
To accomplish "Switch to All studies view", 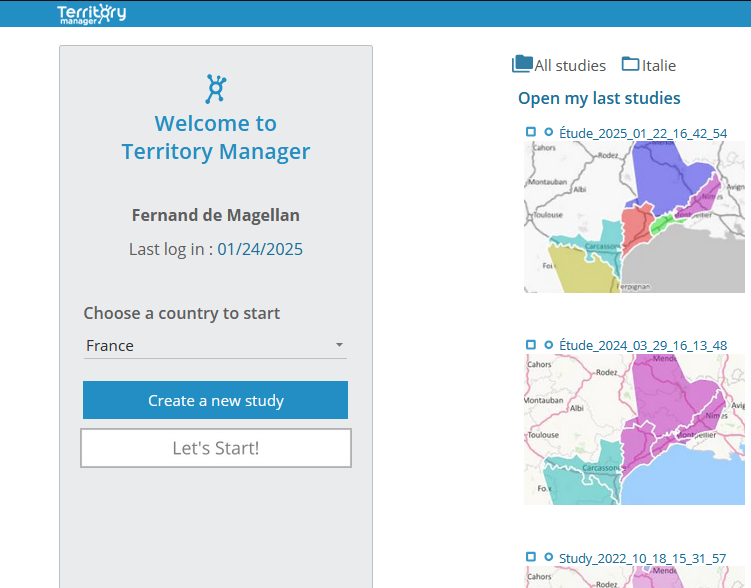I will [x=569, y=66].
